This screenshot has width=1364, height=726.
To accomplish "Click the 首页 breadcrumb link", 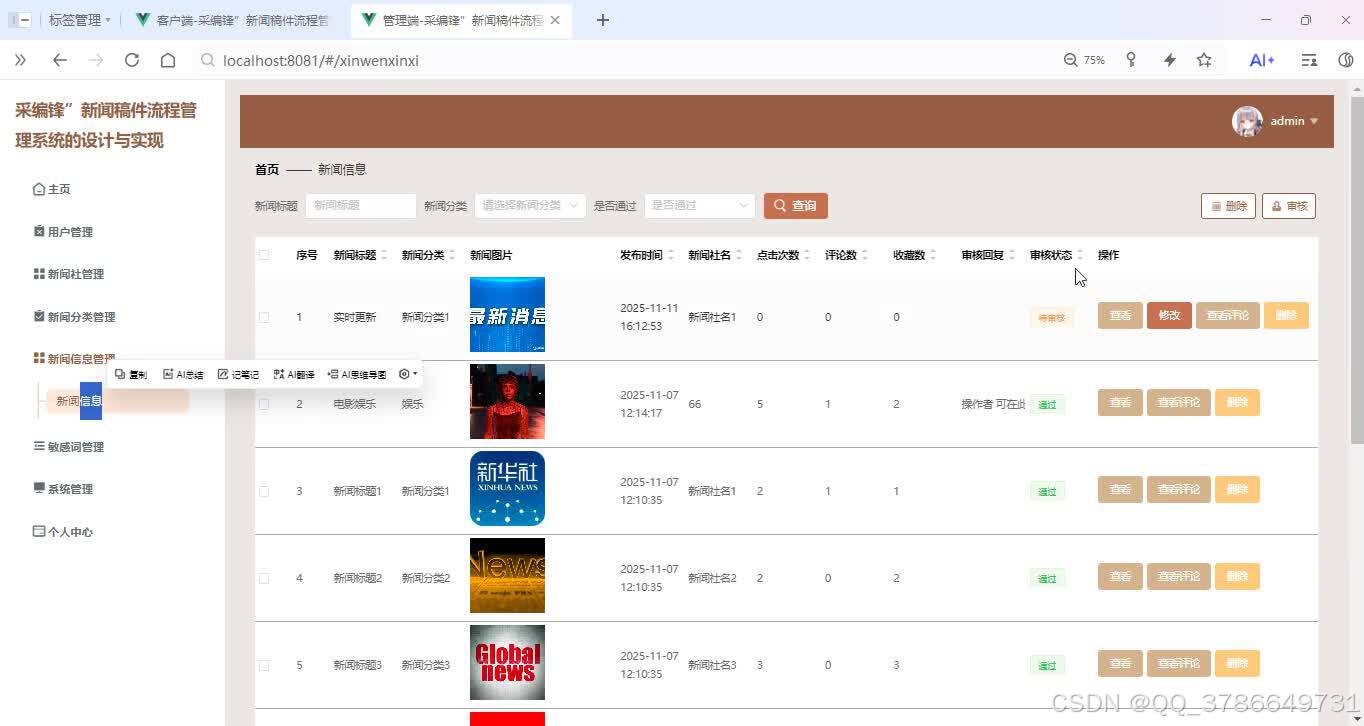I will [267, 170].
